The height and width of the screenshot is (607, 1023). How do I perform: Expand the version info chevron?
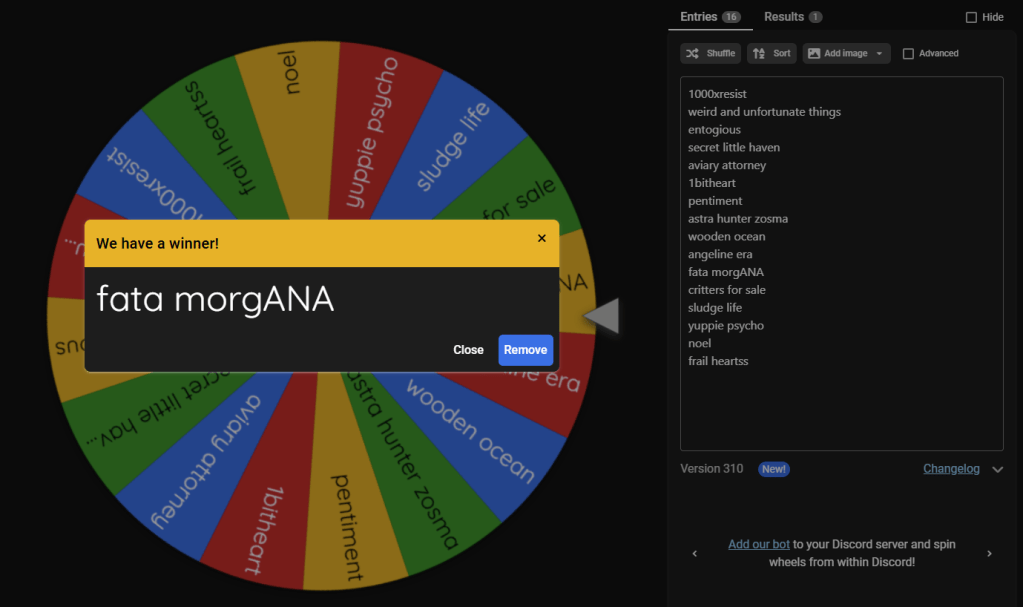click(x=997, y=469)
